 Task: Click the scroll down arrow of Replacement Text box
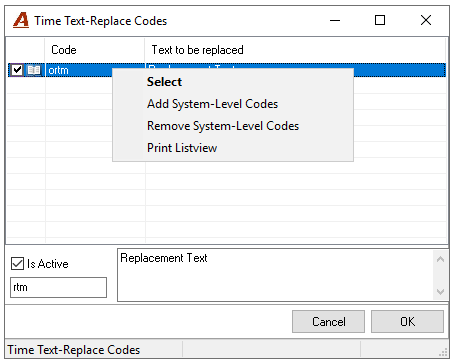pyautogui.click(x=440, y=292)
